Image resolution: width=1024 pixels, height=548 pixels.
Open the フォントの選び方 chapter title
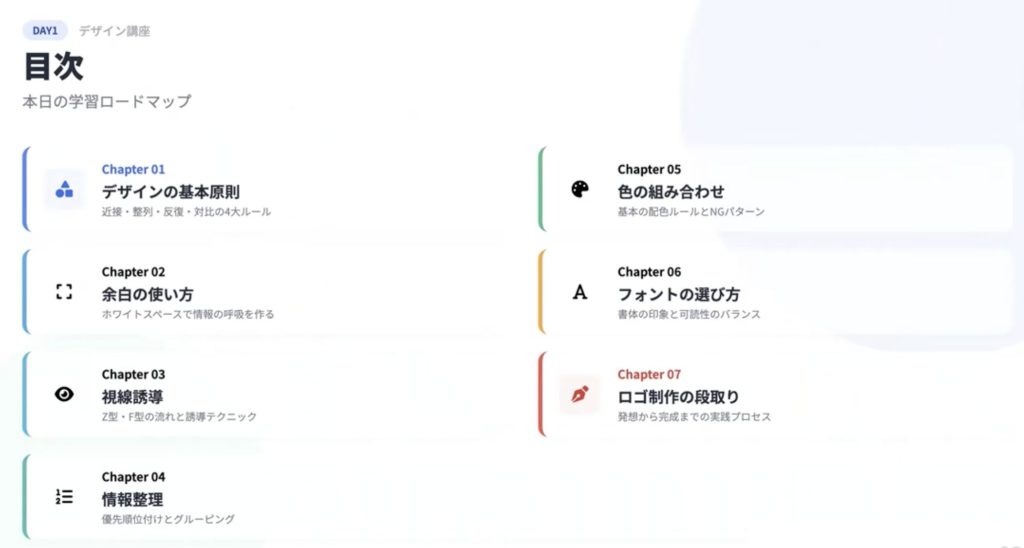pyautogui.click(x=678, y=294)
